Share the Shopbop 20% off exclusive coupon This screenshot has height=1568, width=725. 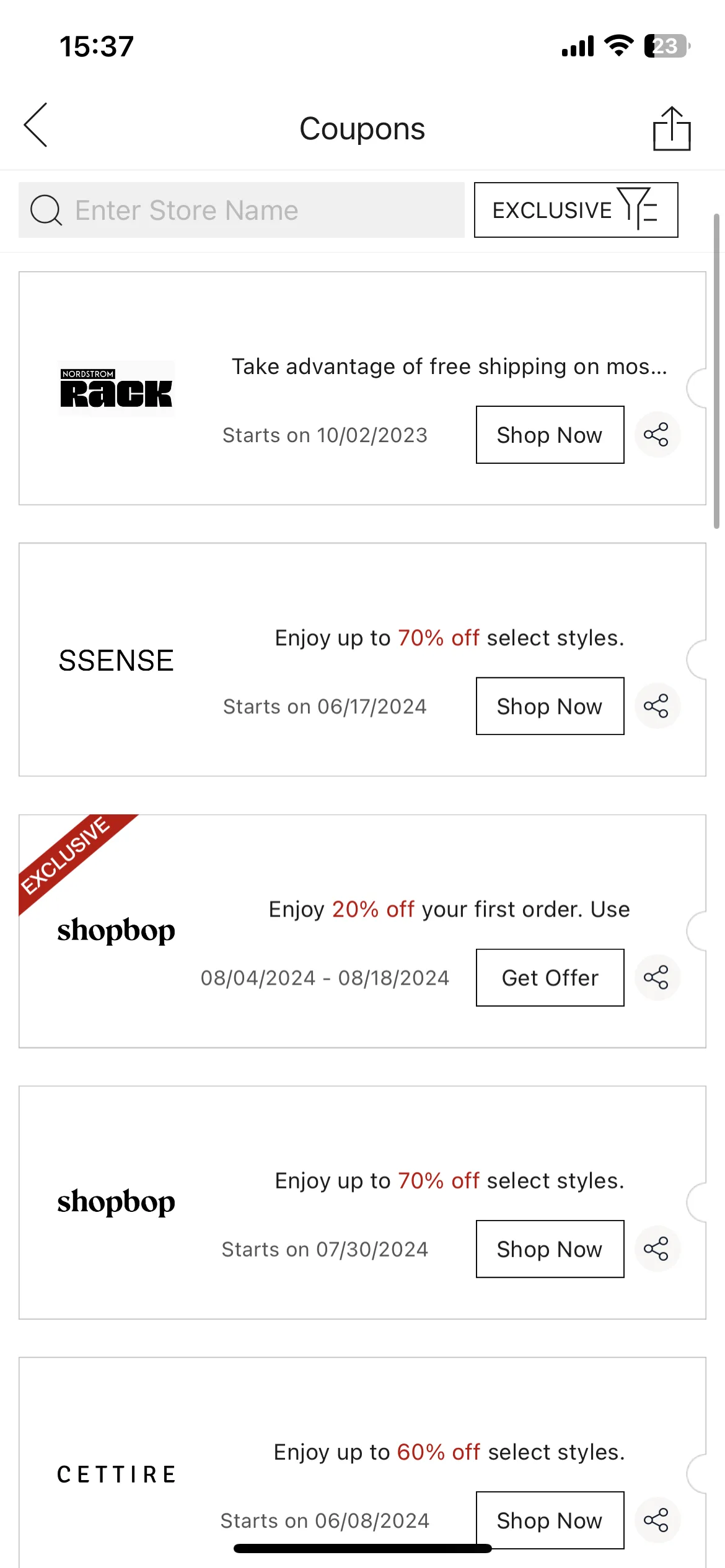(657, 977)
